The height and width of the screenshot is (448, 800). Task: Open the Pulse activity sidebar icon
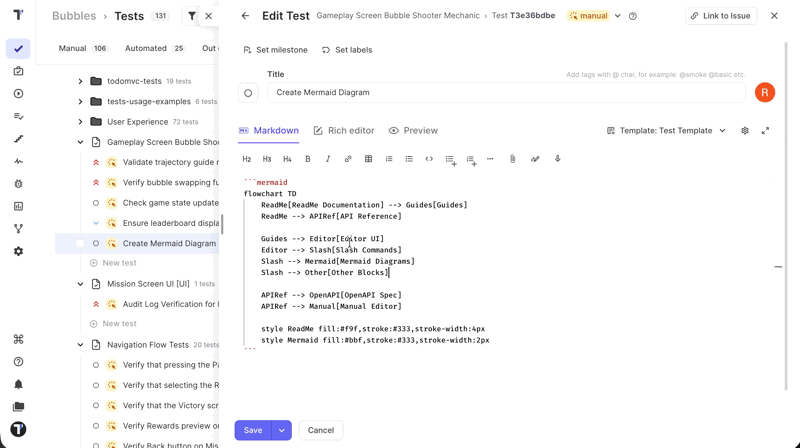coord(18,161)
